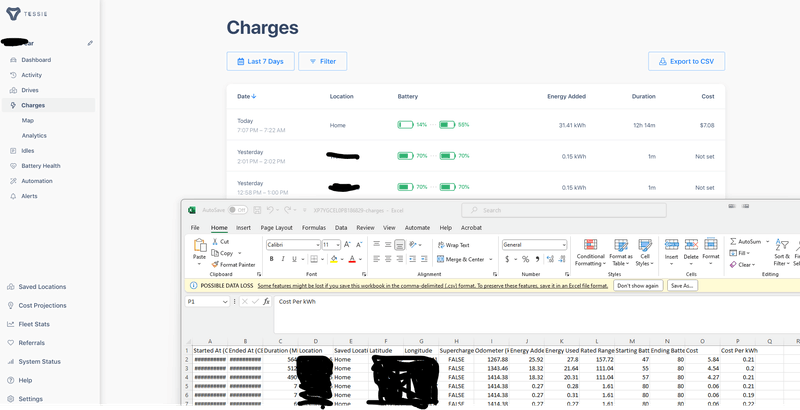Open the Excel File menu
Viewport: 800px width, 410px height.
click(x=195, y=228)
